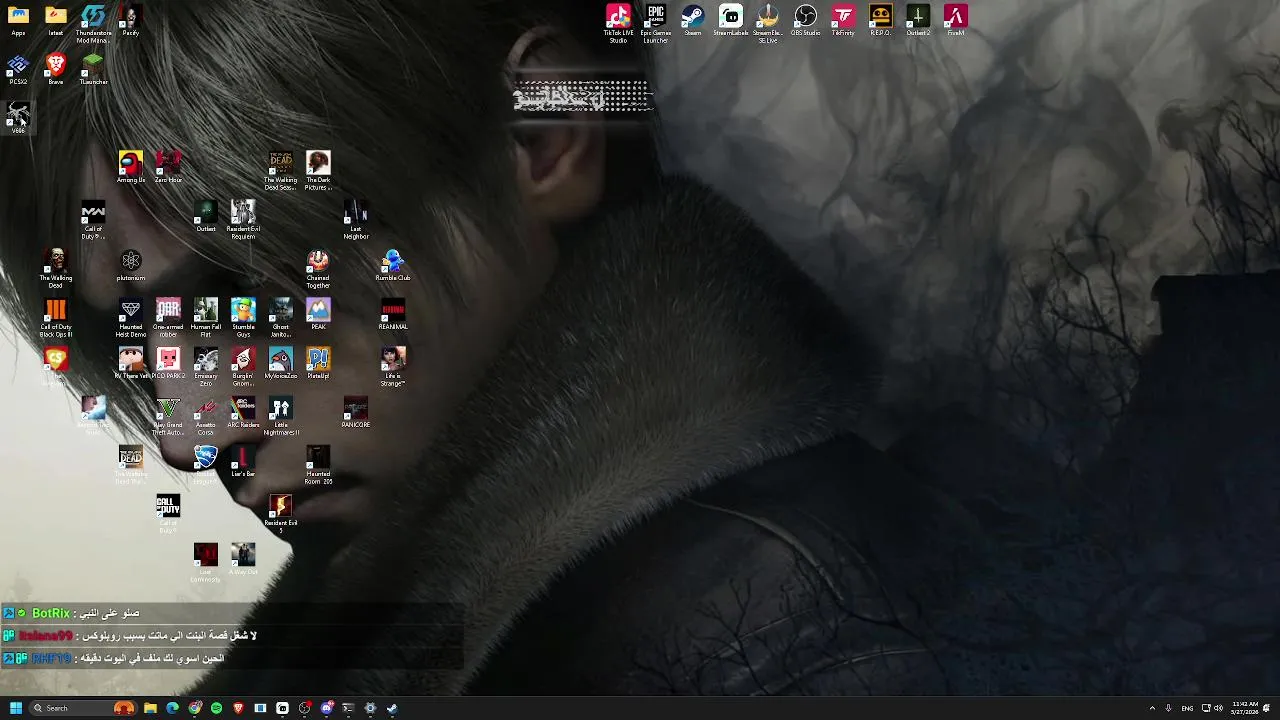This screenshot has width=1280, height=720.
Task: Open the Ghost Janitors shortcut
Action: click(281, 318)
